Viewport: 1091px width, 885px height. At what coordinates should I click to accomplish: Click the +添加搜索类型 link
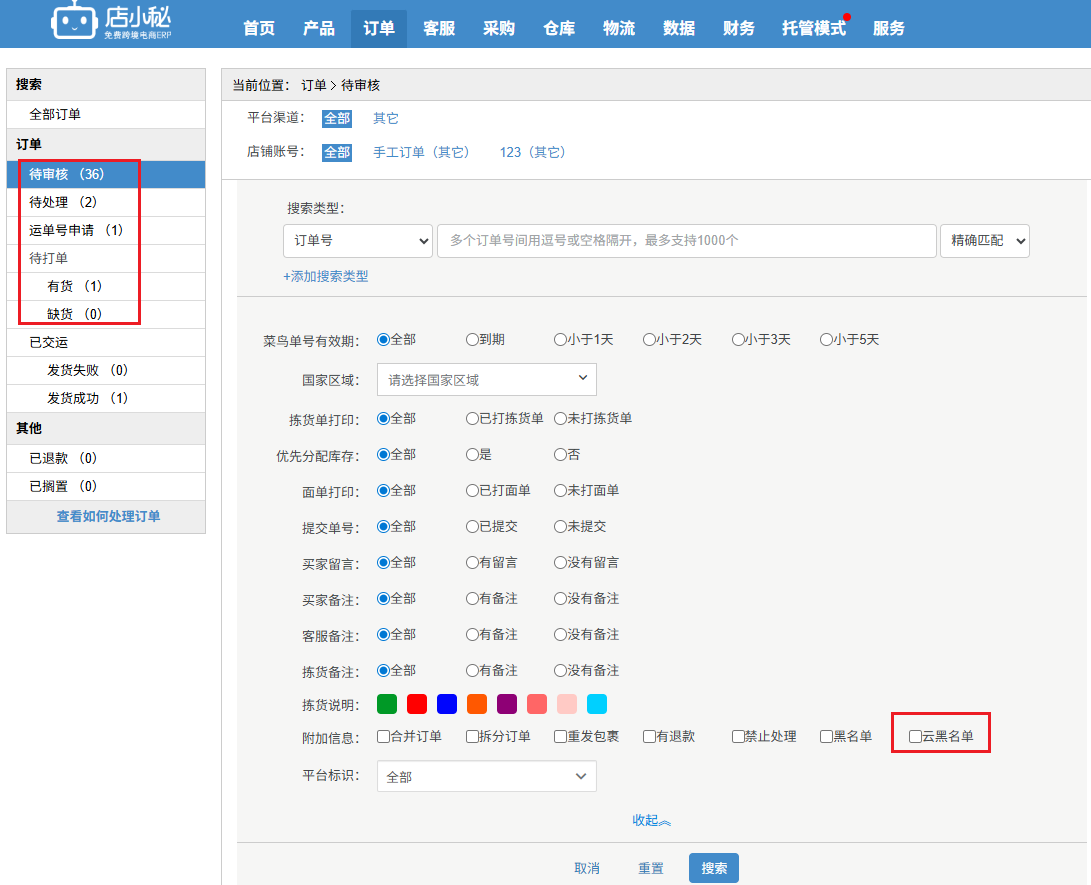[x=326, y=276]
